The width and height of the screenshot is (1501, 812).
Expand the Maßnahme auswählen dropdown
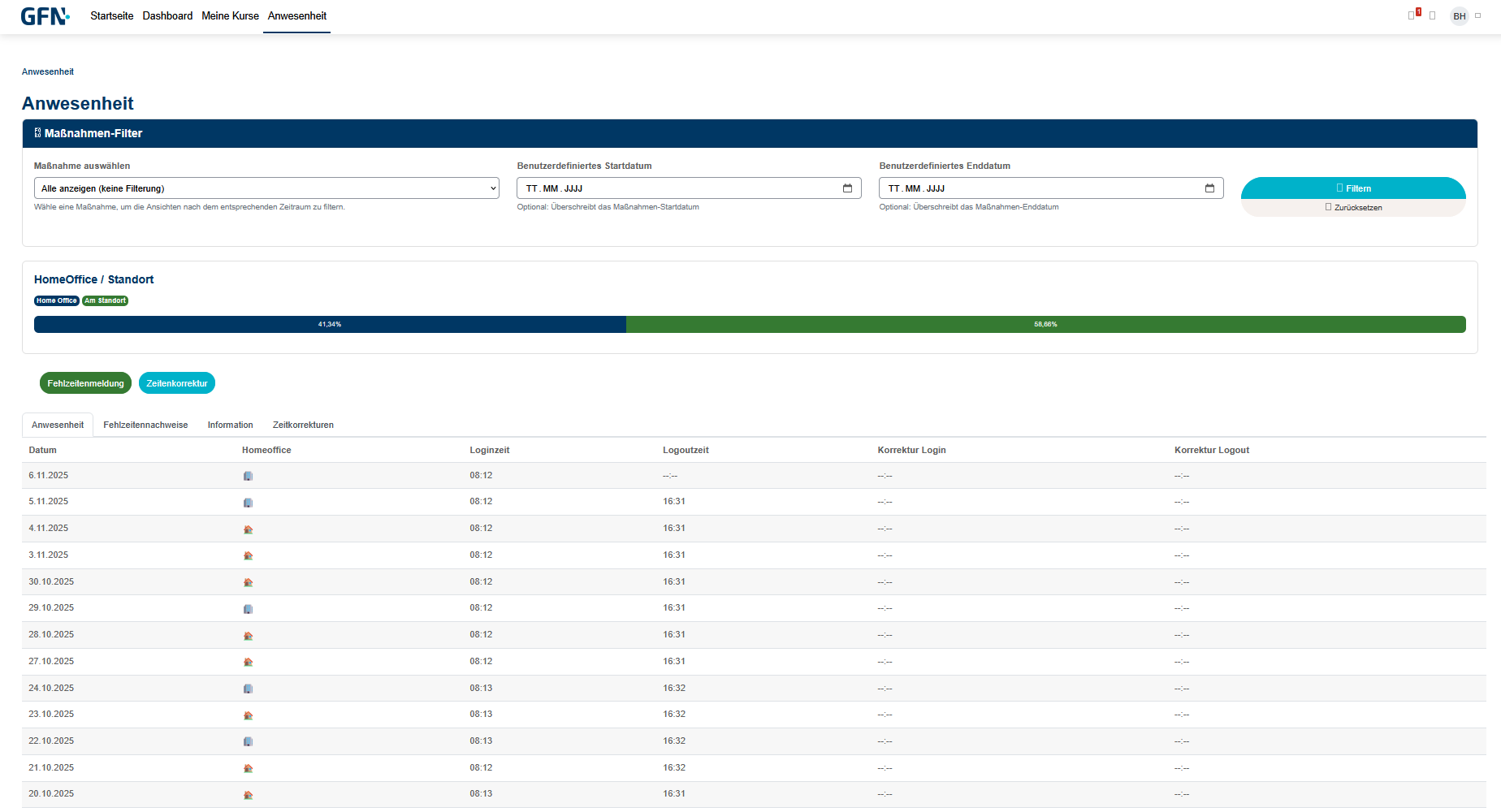pos(266,188)
